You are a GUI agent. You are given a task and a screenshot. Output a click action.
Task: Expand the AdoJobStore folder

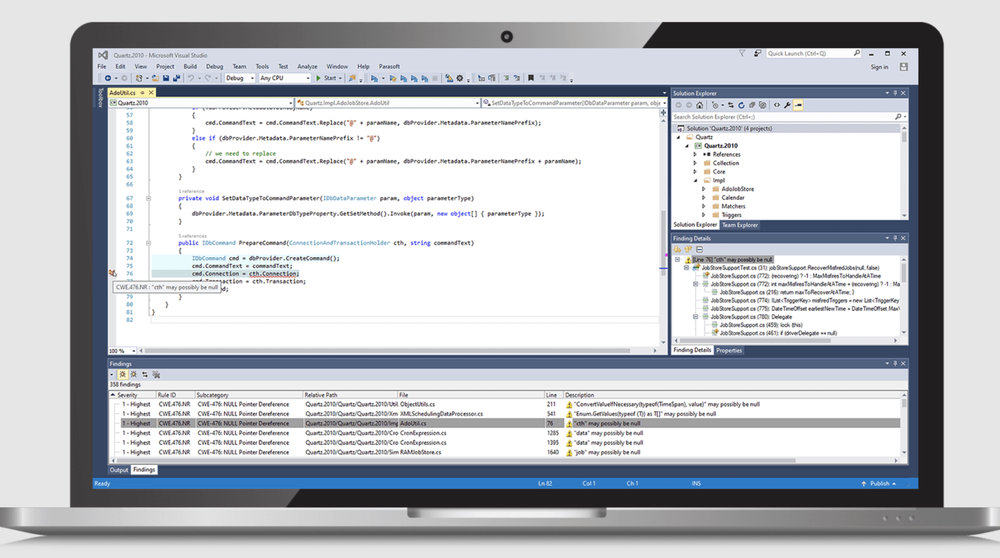[x=703, y=189]
